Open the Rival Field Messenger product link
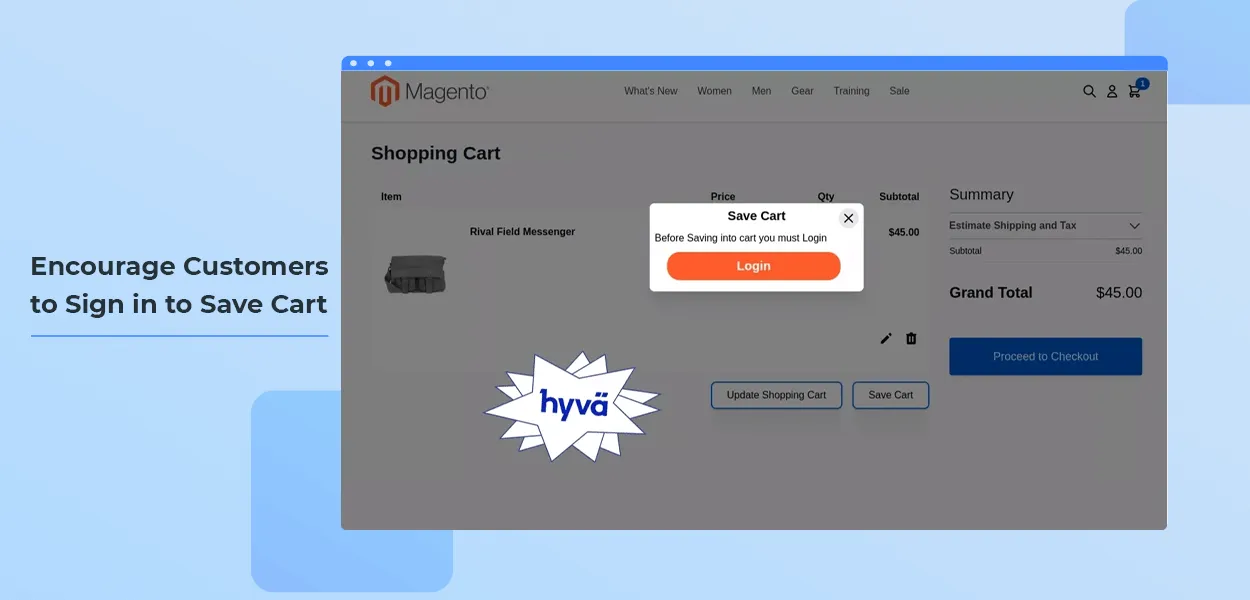Image resolution: width=1250 pixels, height=600 pixels. 522,232
